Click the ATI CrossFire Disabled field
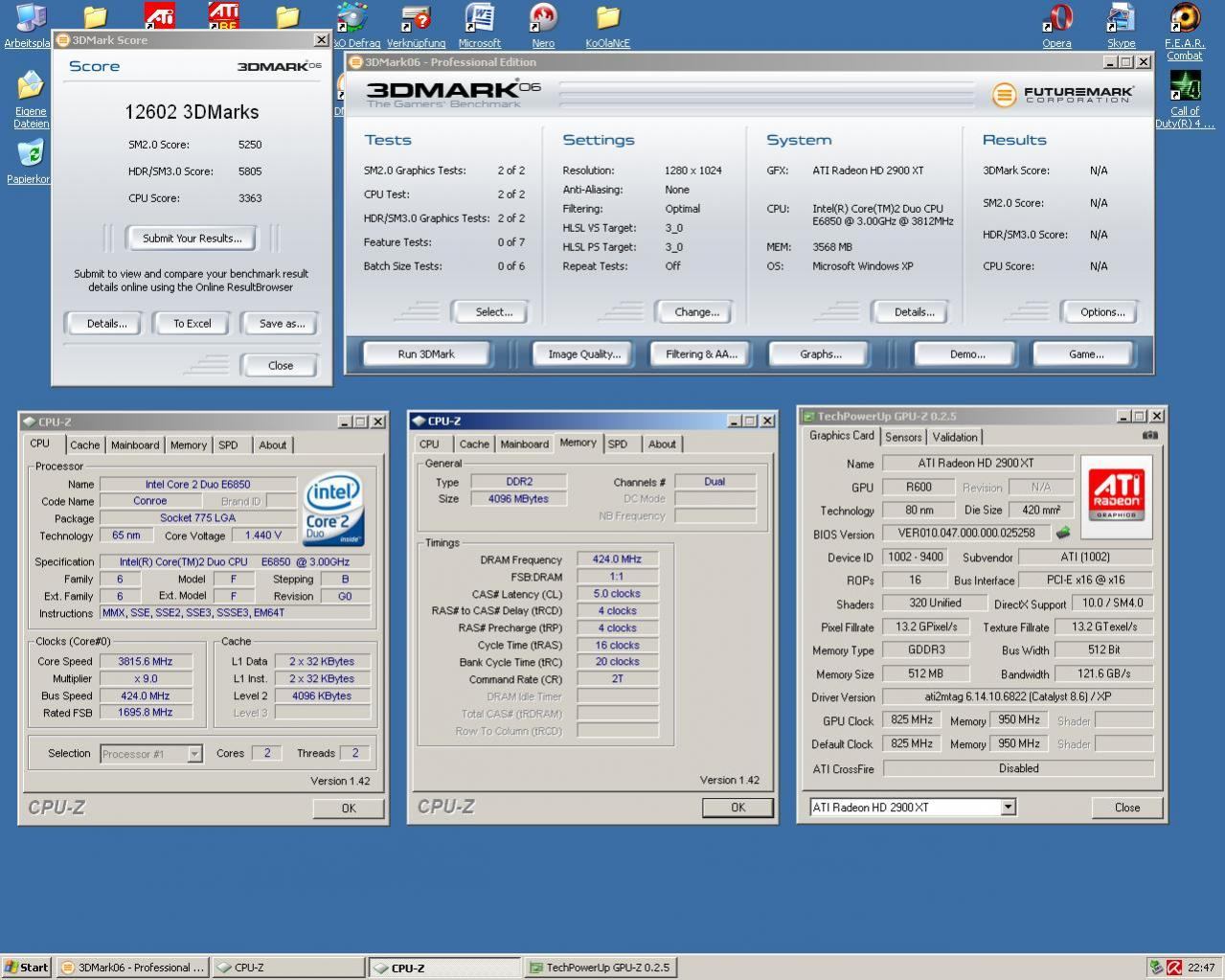 [x=1018, y=768]
